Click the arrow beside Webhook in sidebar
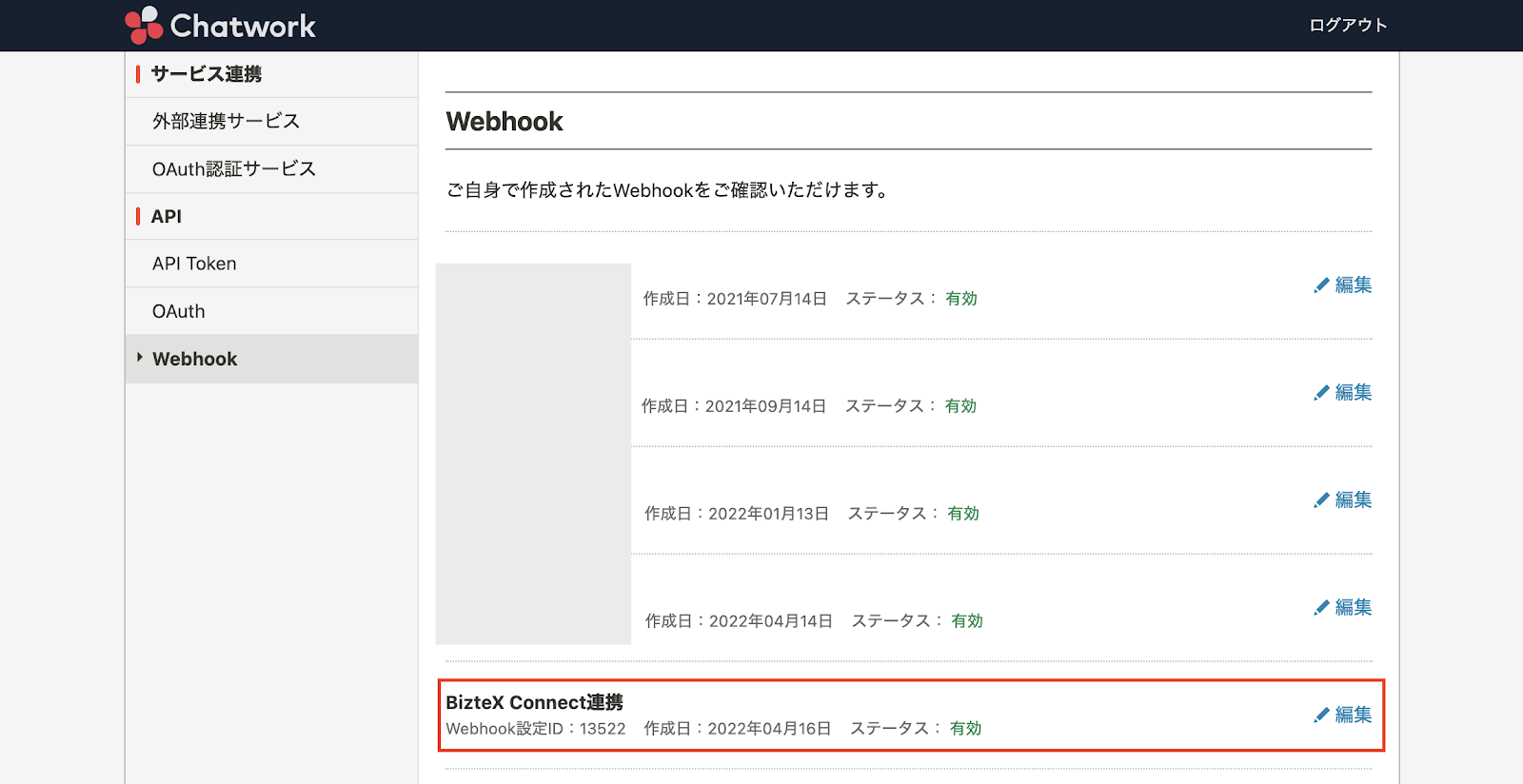The height and width of the screenshot is (784, 1523). [x=140, y=358]
